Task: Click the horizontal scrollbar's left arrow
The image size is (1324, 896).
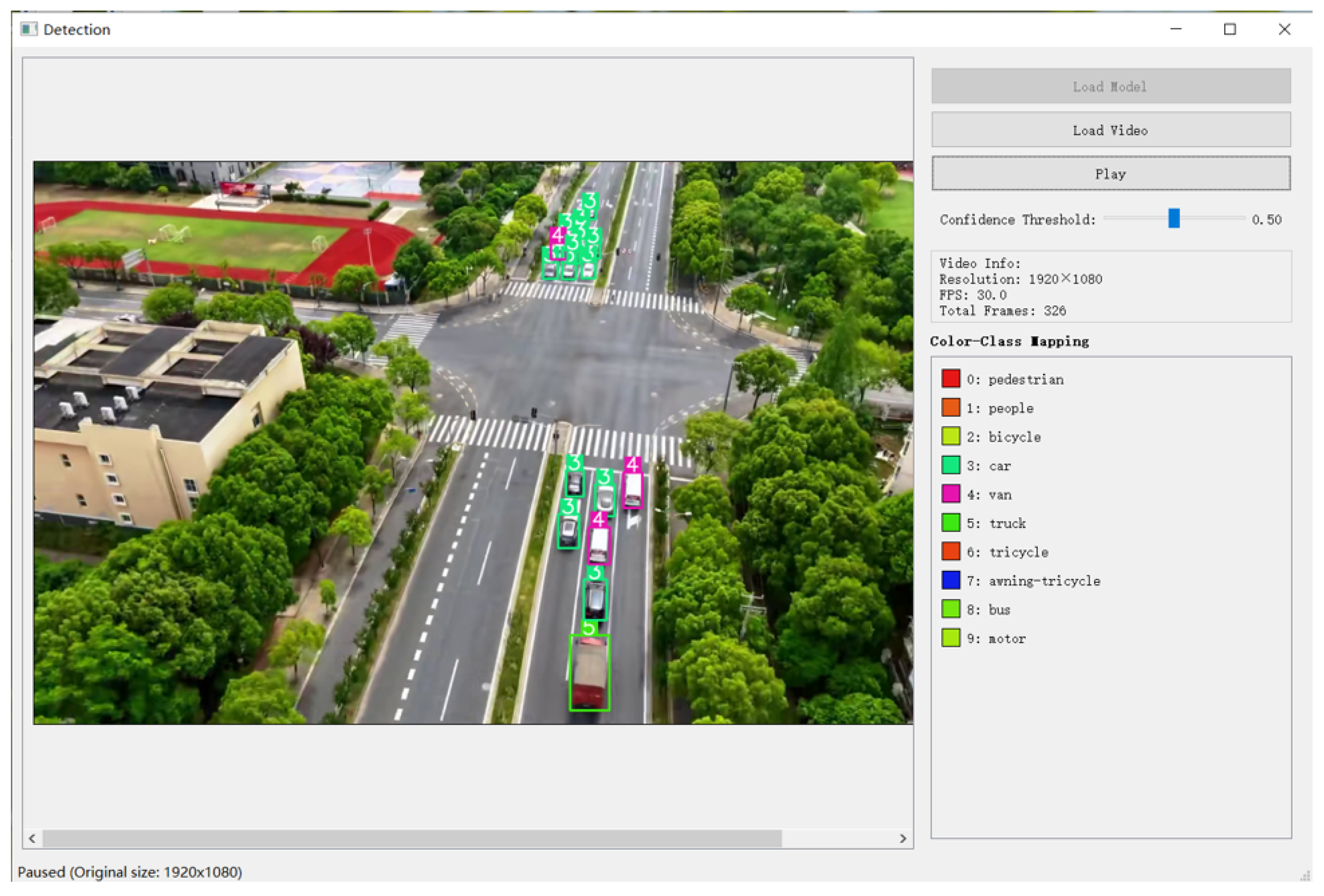Action: pos(32,838)
